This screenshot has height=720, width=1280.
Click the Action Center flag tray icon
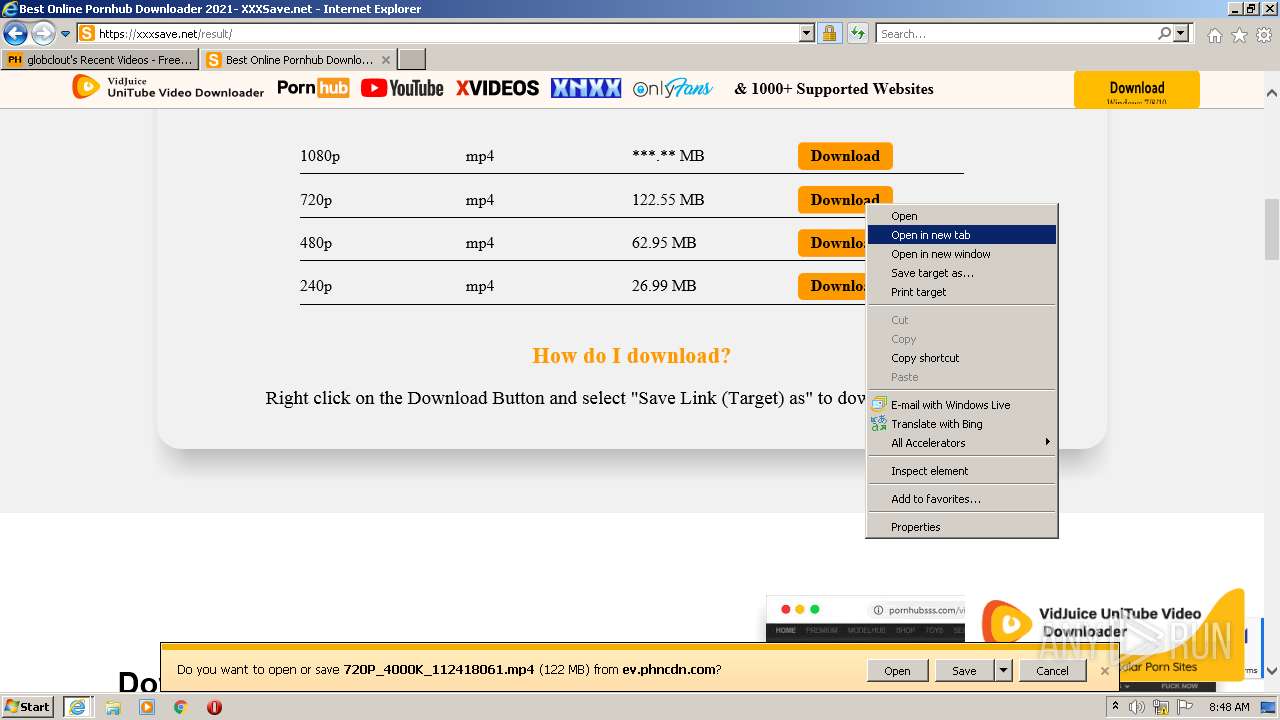1183,707
